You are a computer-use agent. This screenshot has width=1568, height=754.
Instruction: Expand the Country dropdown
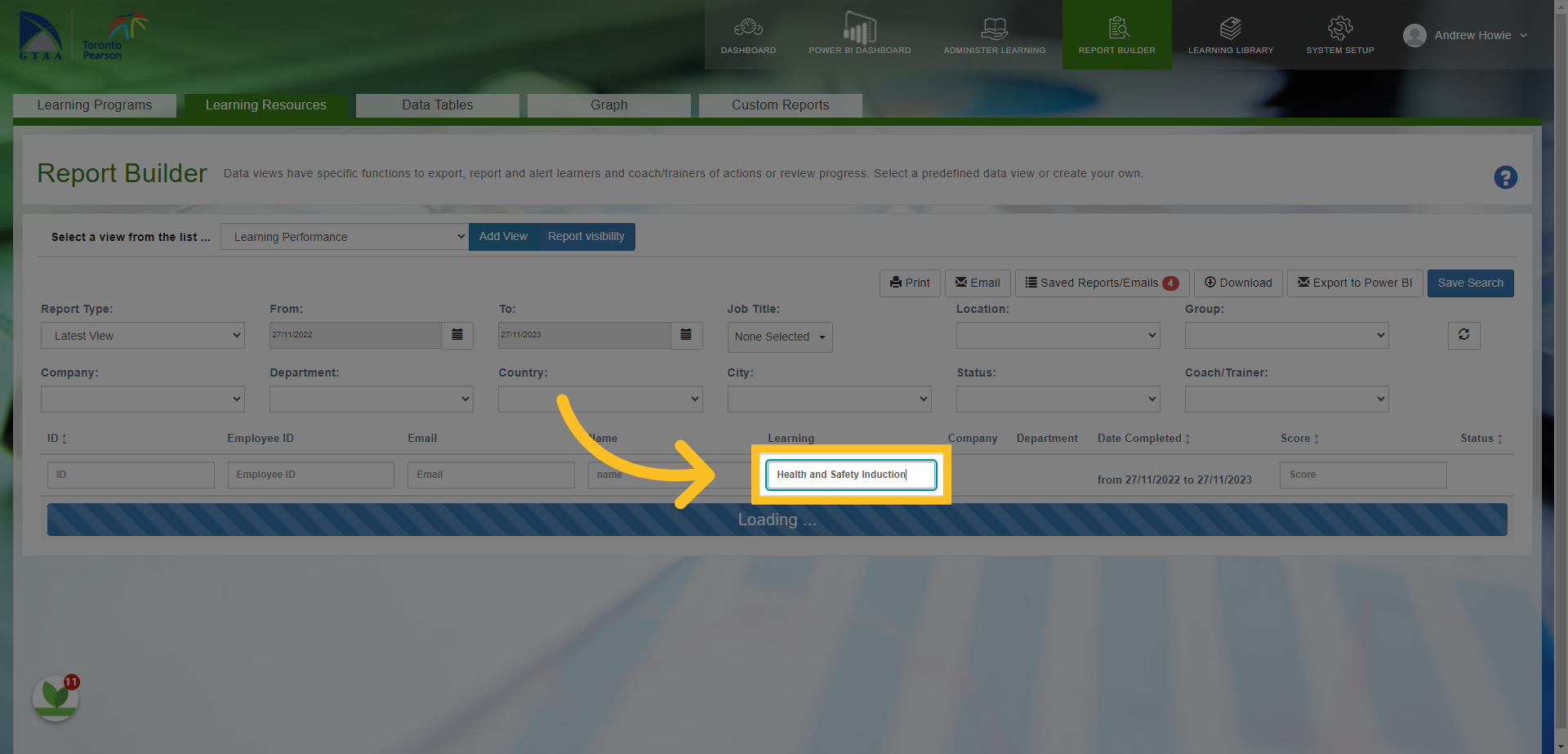(600, 399)
